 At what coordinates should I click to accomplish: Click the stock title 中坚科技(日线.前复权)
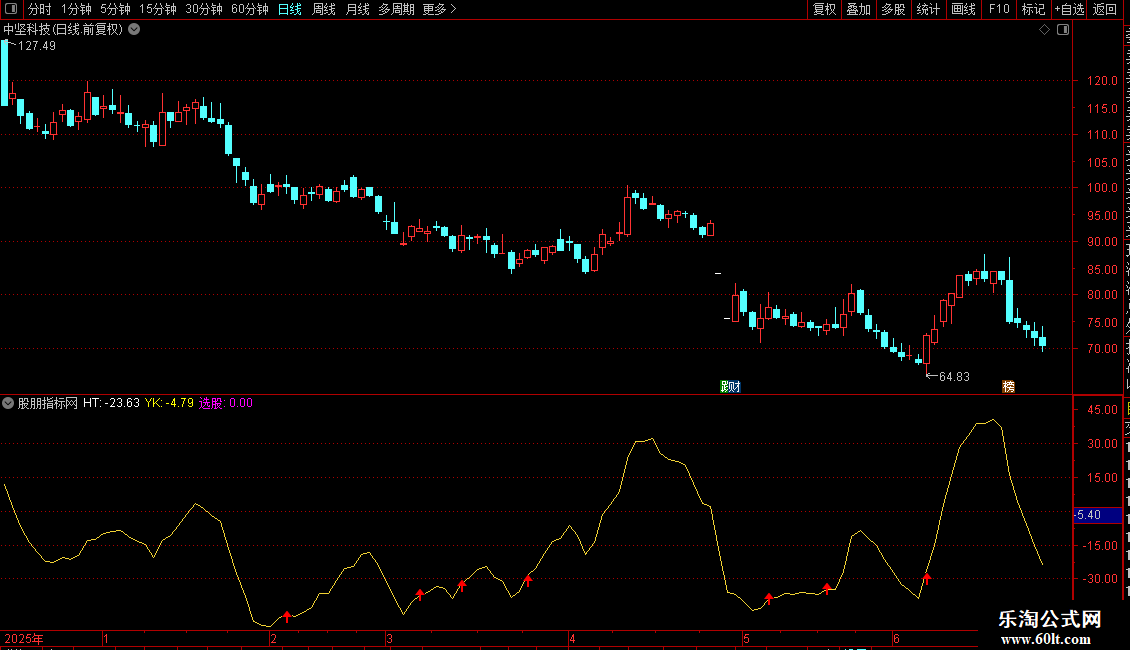tap(63, 30)
